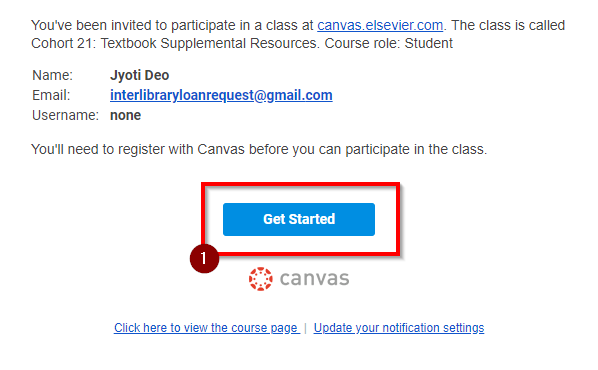Click the gray canvas wordmark text

pyautogui.click(x=314, y=279)
